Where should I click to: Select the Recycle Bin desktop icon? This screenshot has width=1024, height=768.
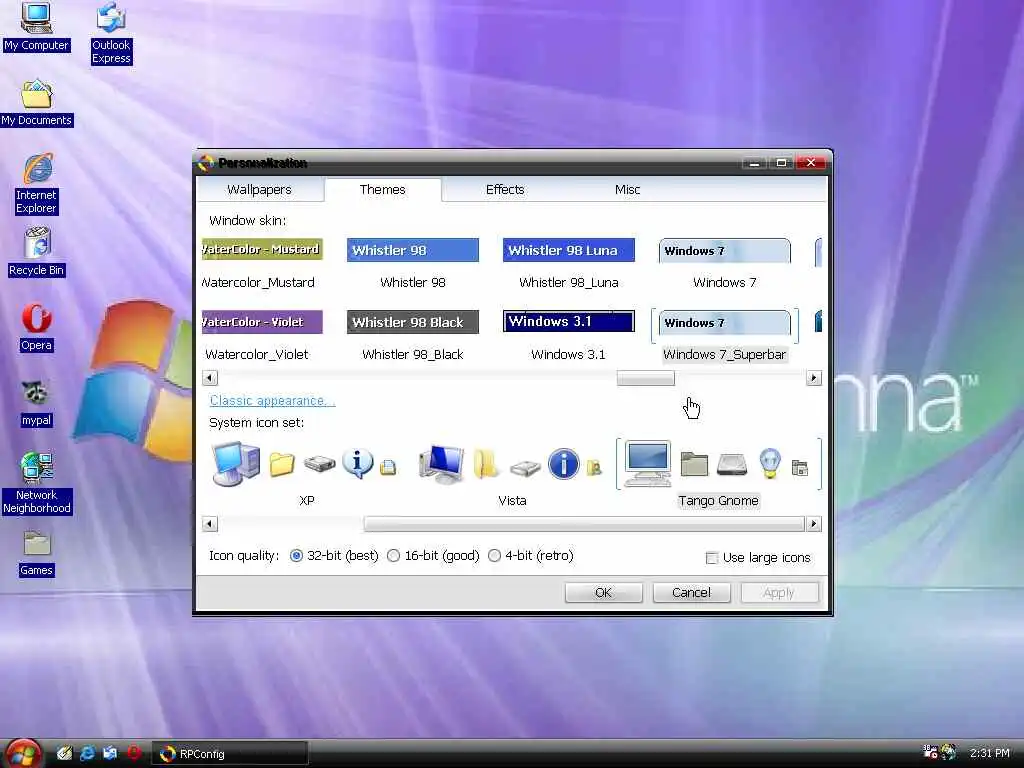point(37,252)
